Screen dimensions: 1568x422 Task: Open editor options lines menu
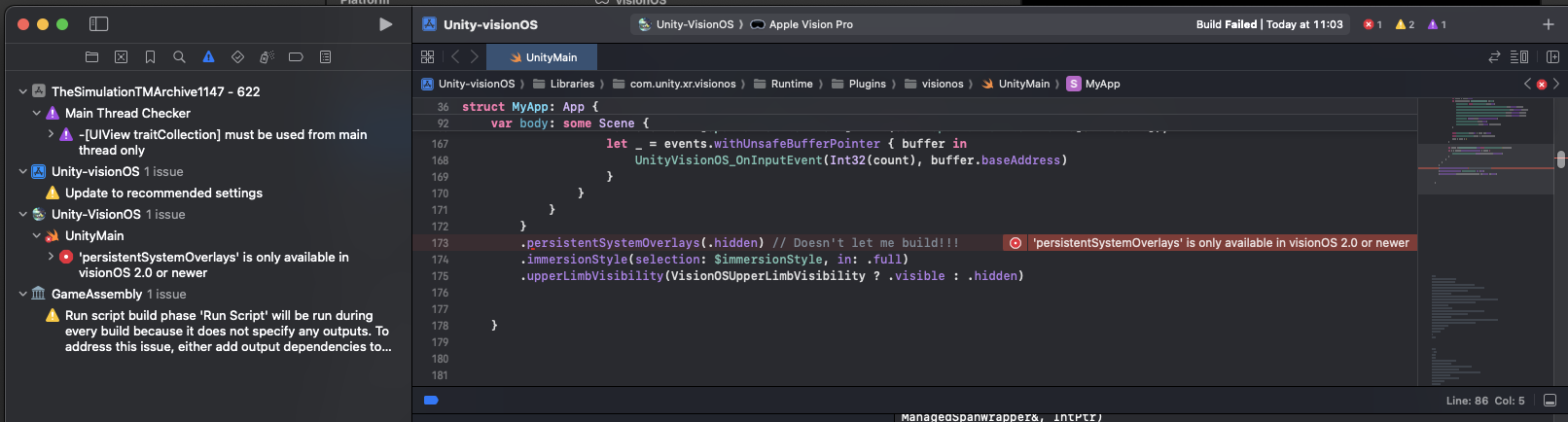(x=1519, y=57)
